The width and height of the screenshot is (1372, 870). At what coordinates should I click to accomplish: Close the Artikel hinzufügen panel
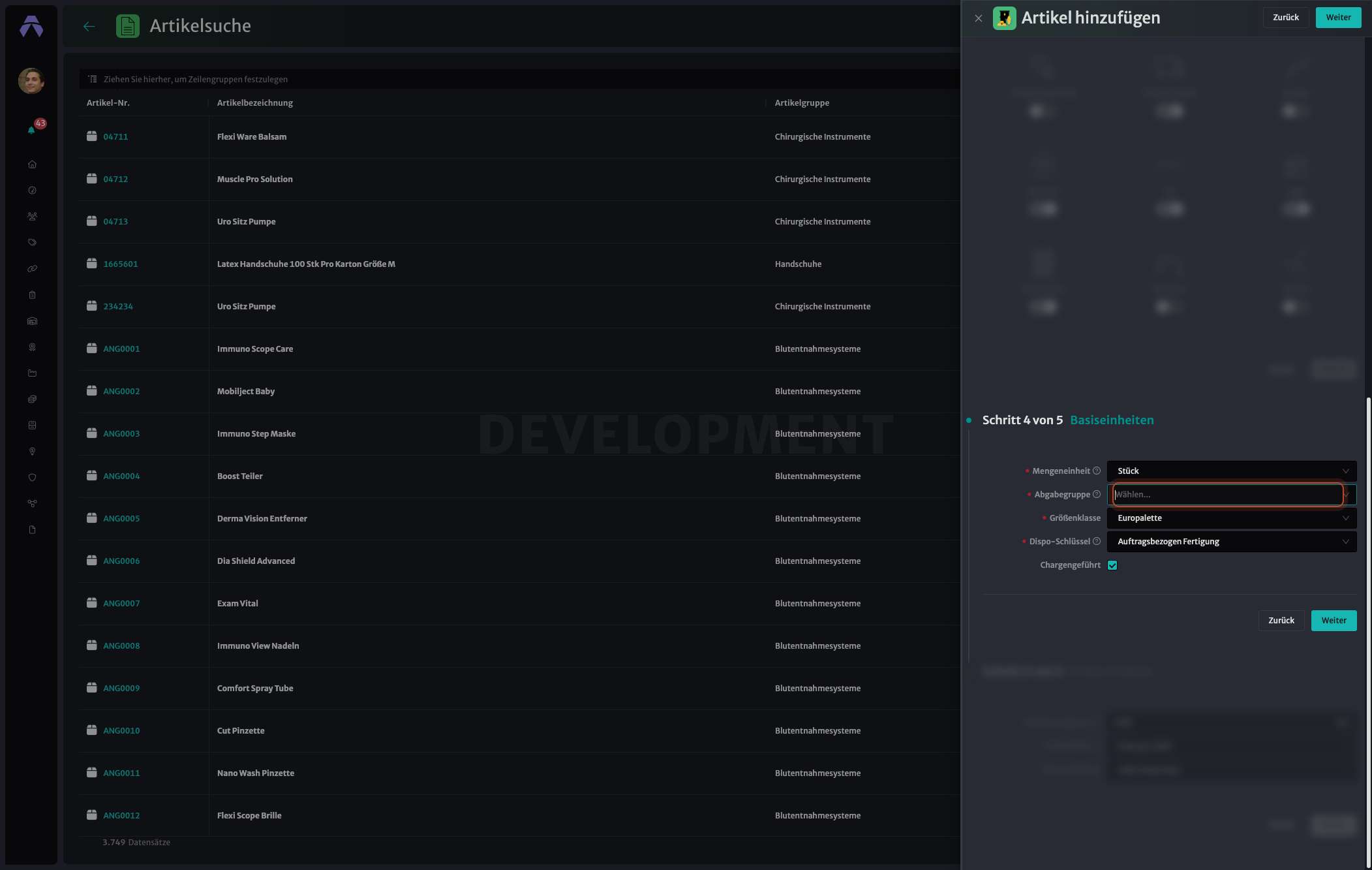point(978,18)
